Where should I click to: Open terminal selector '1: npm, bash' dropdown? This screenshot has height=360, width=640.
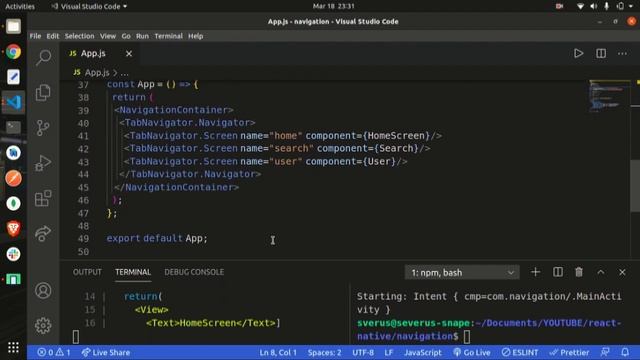point(462,272)
